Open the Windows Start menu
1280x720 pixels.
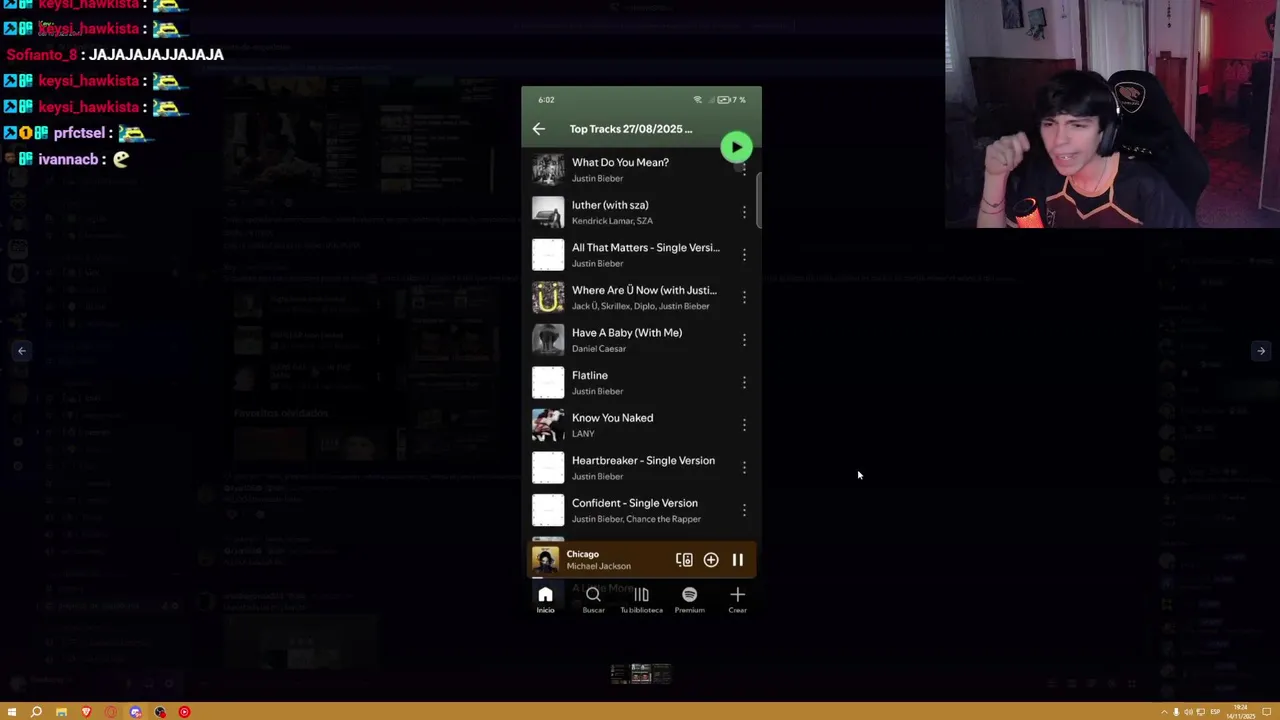10,712
